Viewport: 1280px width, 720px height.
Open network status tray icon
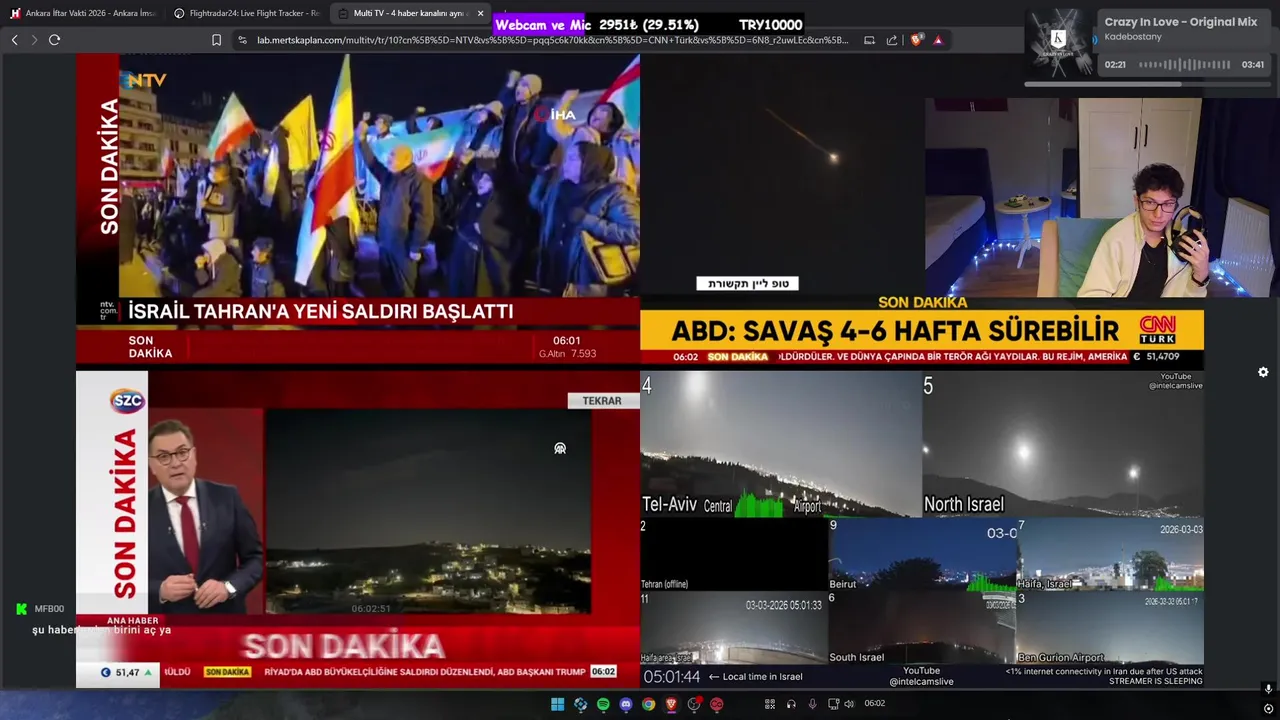coord(832,704)
